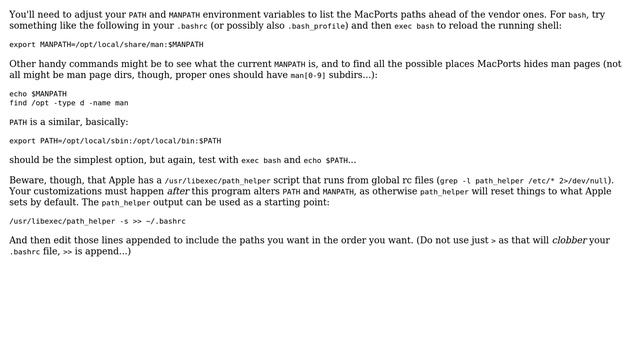Click the grep -l path_helper inline command
This screenshot has height=360, width=640.
coord(524,181)
